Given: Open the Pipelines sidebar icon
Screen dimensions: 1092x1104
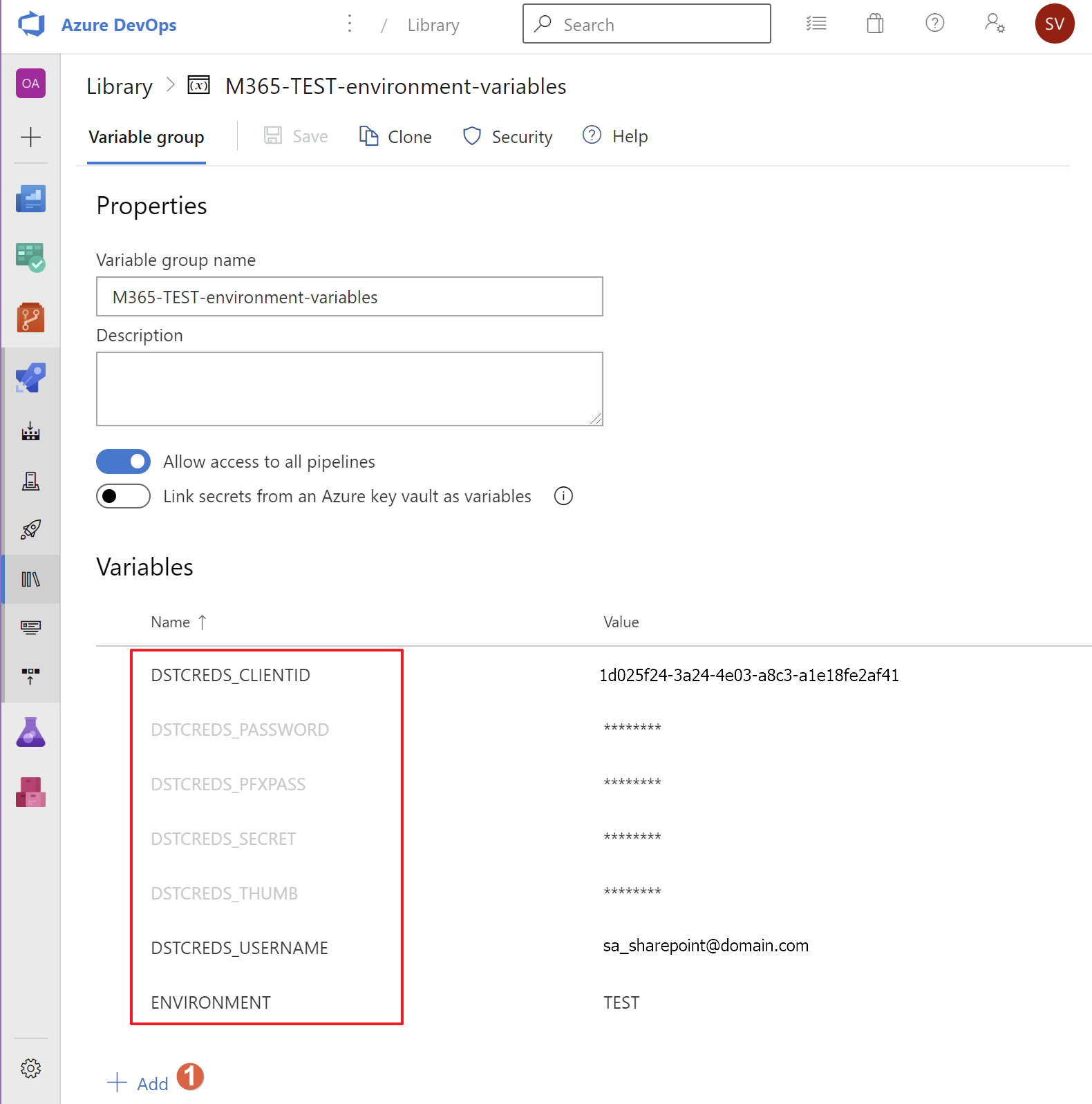Looking at the screenshot, I should click(31, 377).
